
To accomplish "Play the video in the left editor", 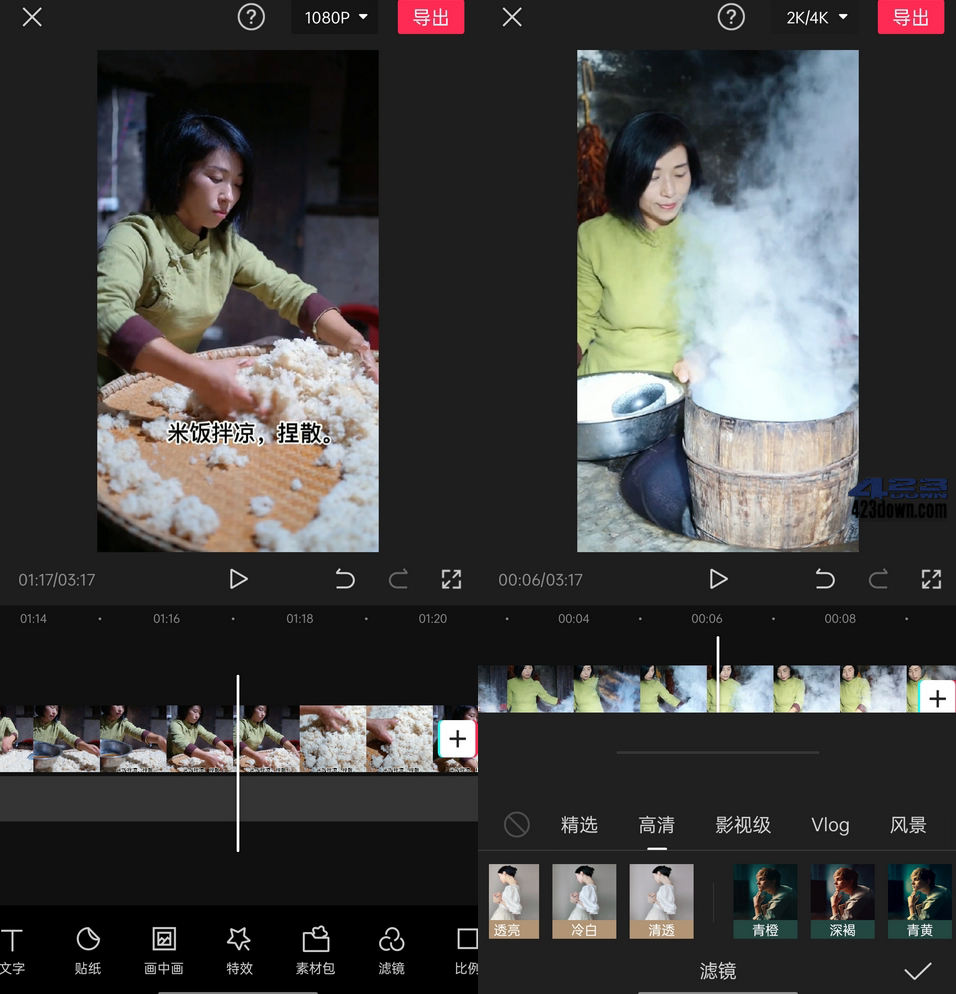I will click(x=238, y=579).
